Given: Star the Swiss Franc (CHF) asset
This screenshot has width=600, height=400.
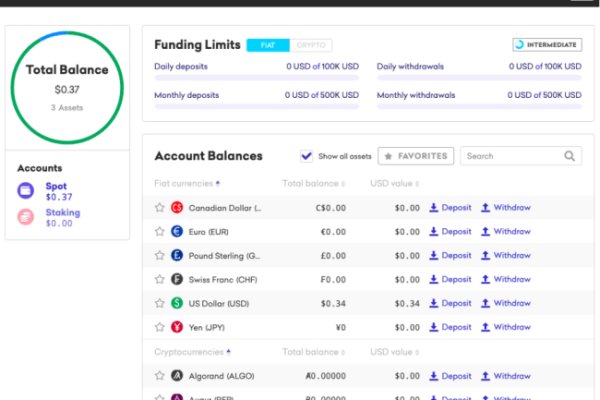Looking at the screenshot, I should (x=159, y=279).
